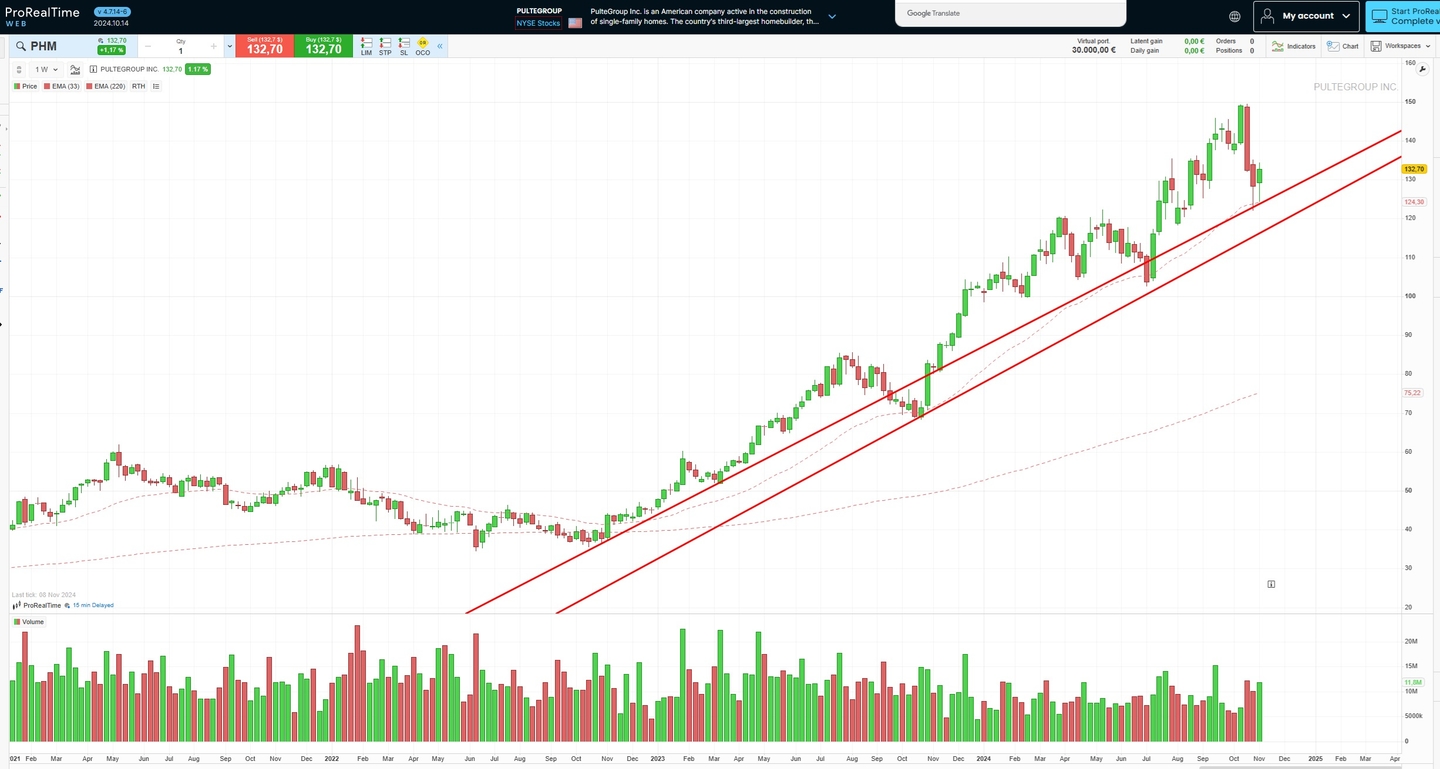The height and width of the screenshot is (769, 1440).
Task: Toggle visibility of the EMA (220) indicator
Action: click(x=89, y=86)
